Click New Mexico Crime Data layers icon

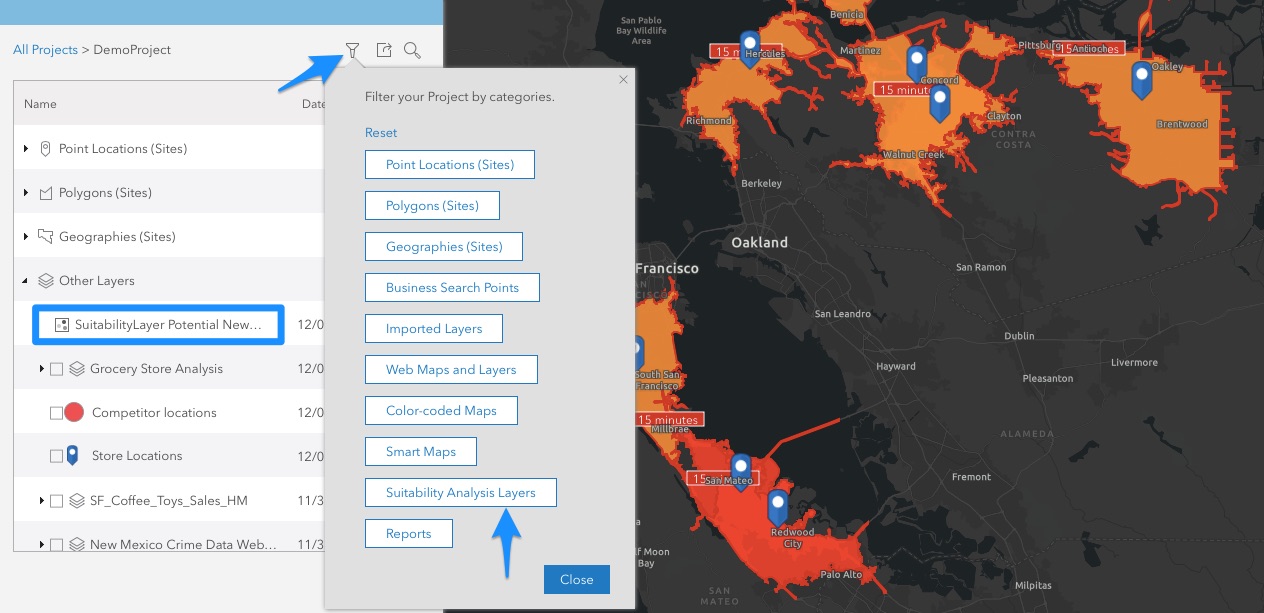click(77, 545)
